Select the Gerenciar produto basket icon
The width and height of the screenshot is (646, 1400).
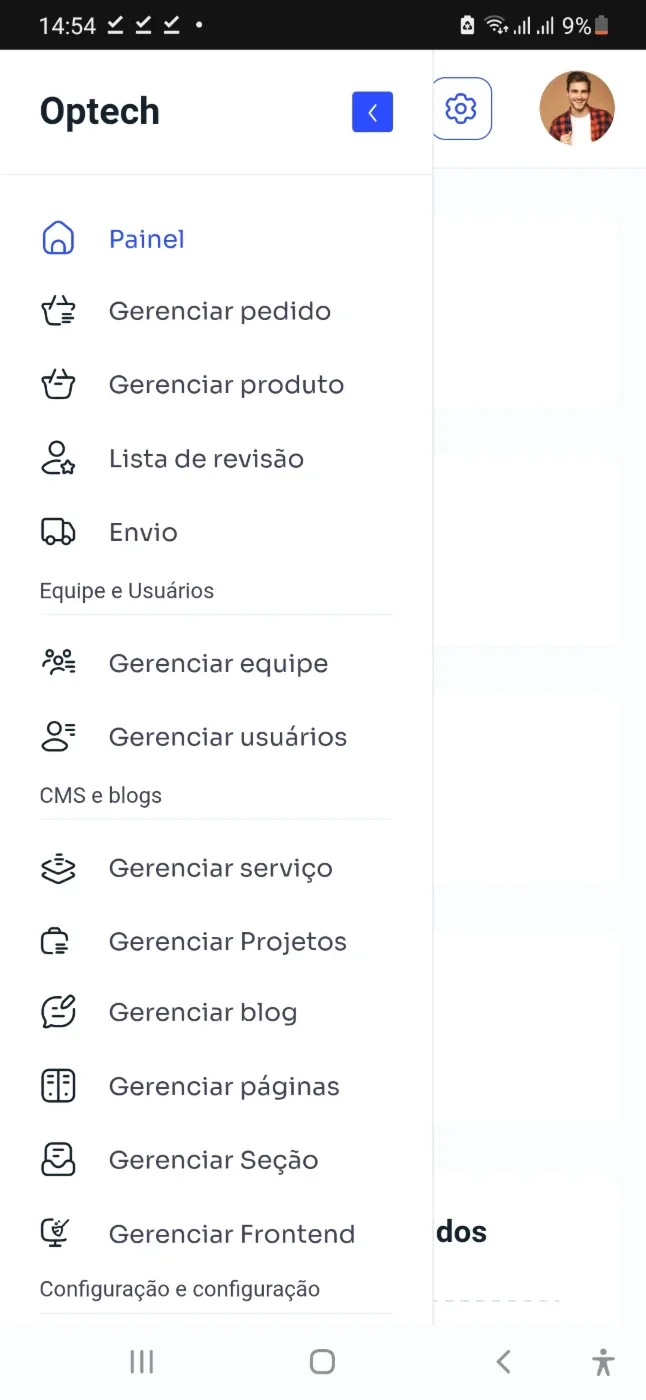click(58, 385)
